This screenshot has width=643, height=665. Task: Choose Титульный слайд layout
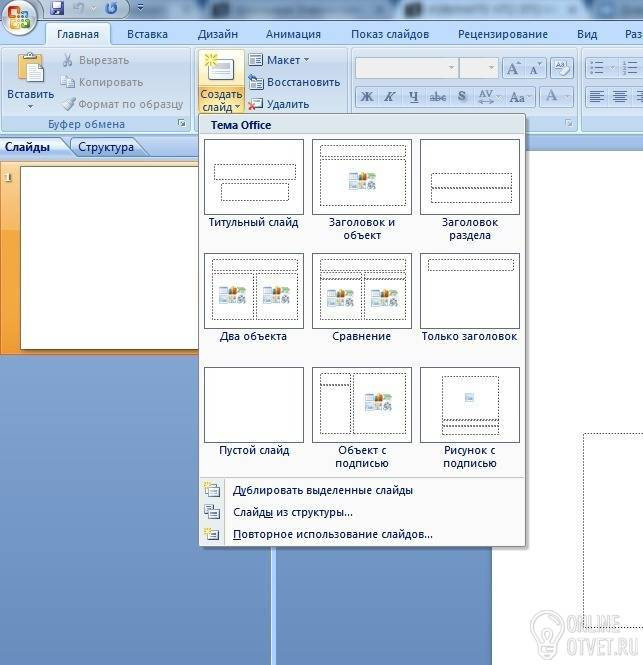tap(254, 184)
